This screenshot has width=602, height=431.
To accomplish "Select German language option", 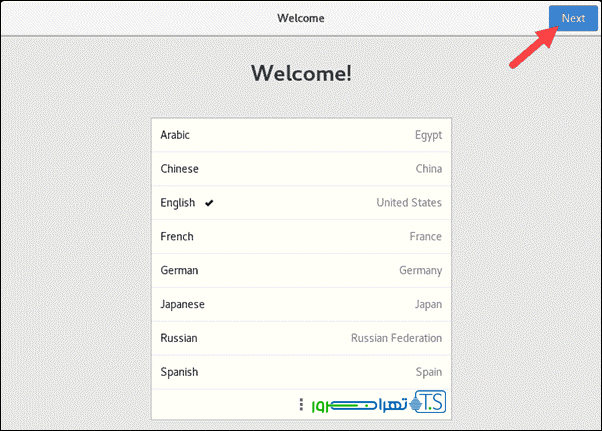I will pos(179,270).
